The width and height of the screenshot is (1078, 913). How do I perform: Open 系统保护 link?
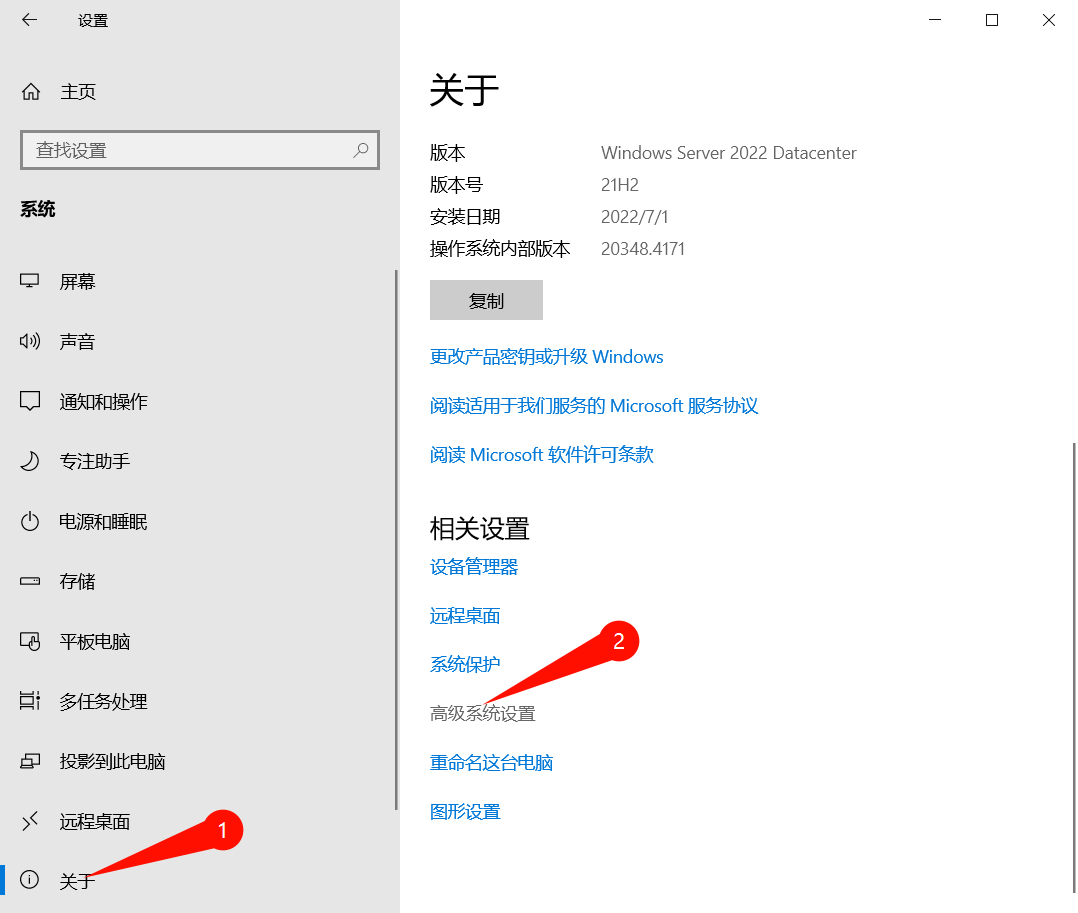[465, 664]
